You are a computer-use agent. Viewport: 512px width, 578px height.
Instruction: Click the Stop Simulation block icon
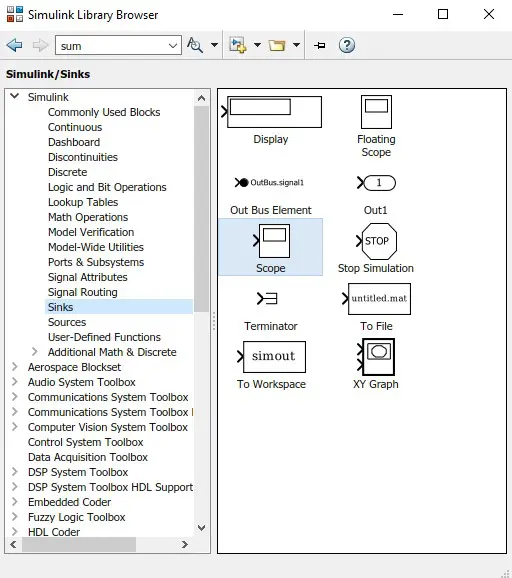pos(377,241)
